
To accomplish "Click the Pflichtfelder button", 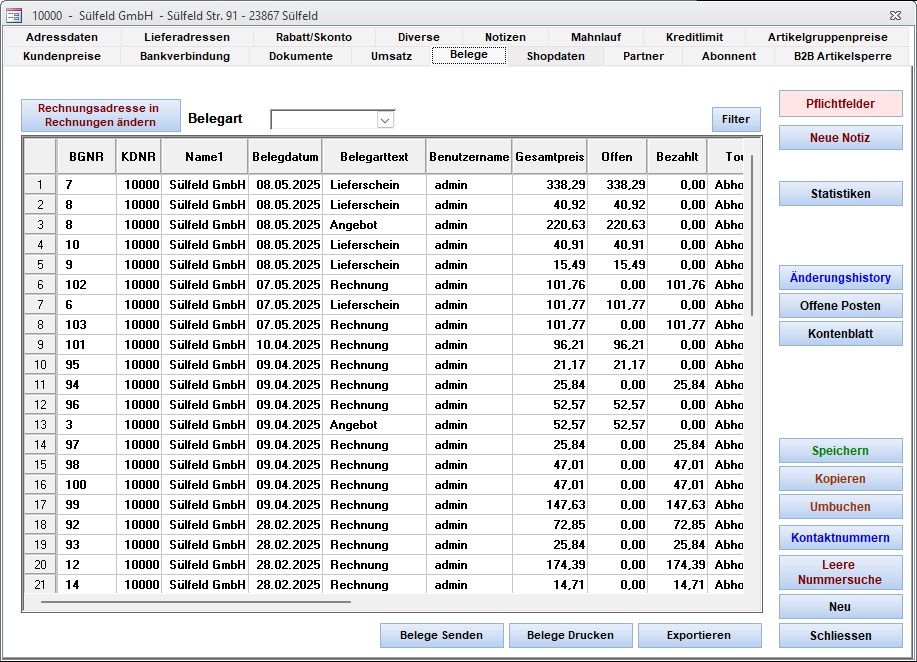I will pyautogui.click(x=840, y=104).
